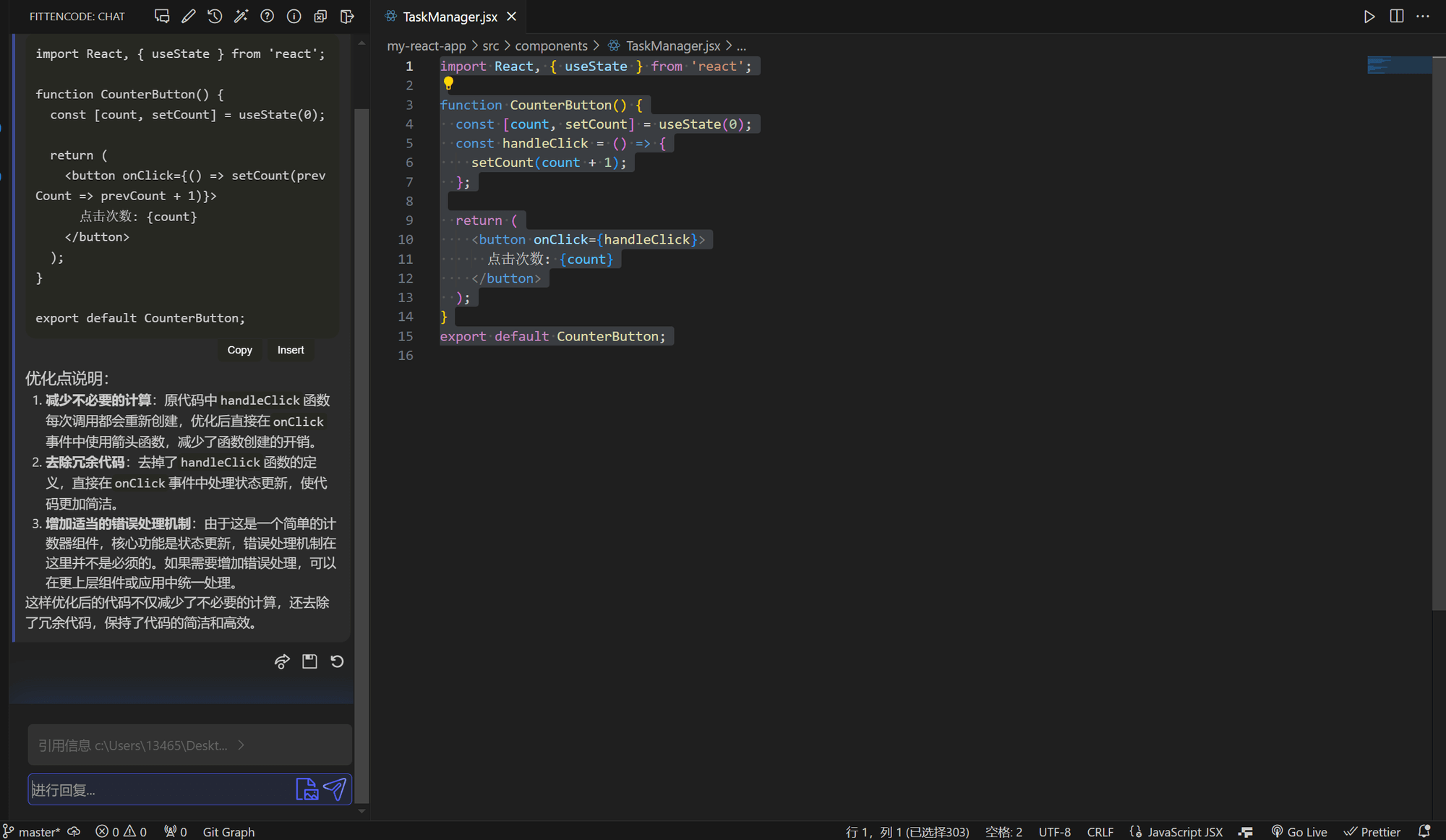Click the editor vertical scrollbar

[x=1439, y=333]
